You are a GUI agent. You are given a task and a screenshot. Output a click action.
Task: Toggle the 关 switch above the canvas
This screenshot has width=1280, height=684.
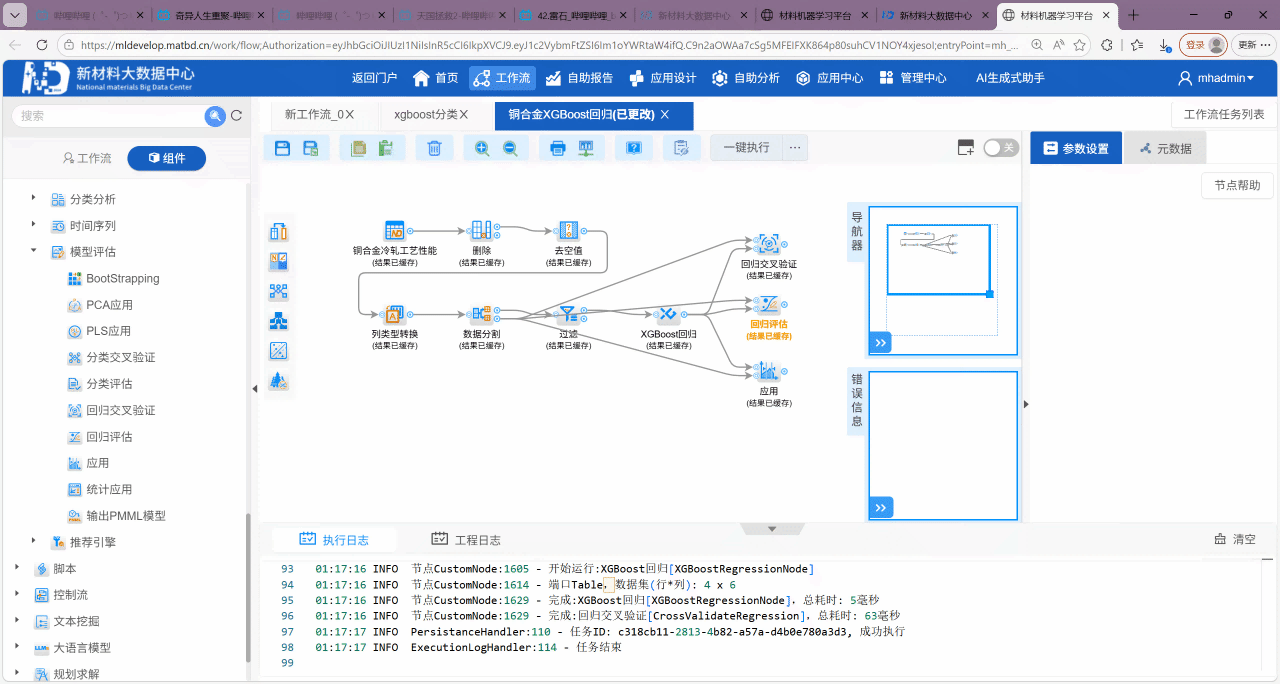pyautogui.click(x=999, y=148)
